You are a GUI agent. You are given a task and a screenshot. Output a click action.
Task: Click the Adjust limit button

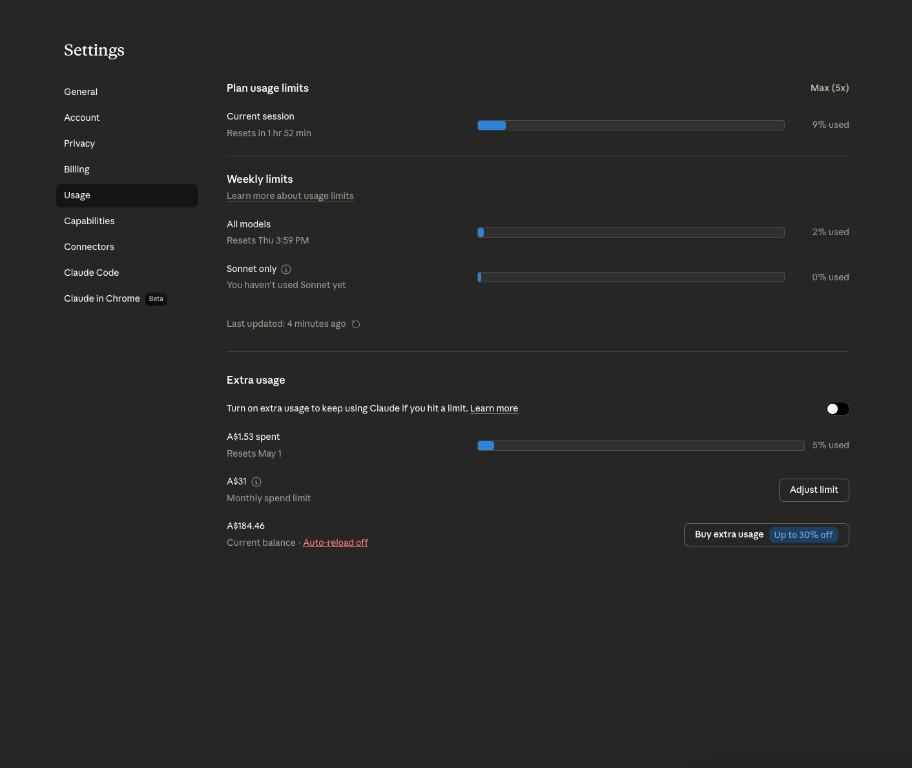[814, 490]
